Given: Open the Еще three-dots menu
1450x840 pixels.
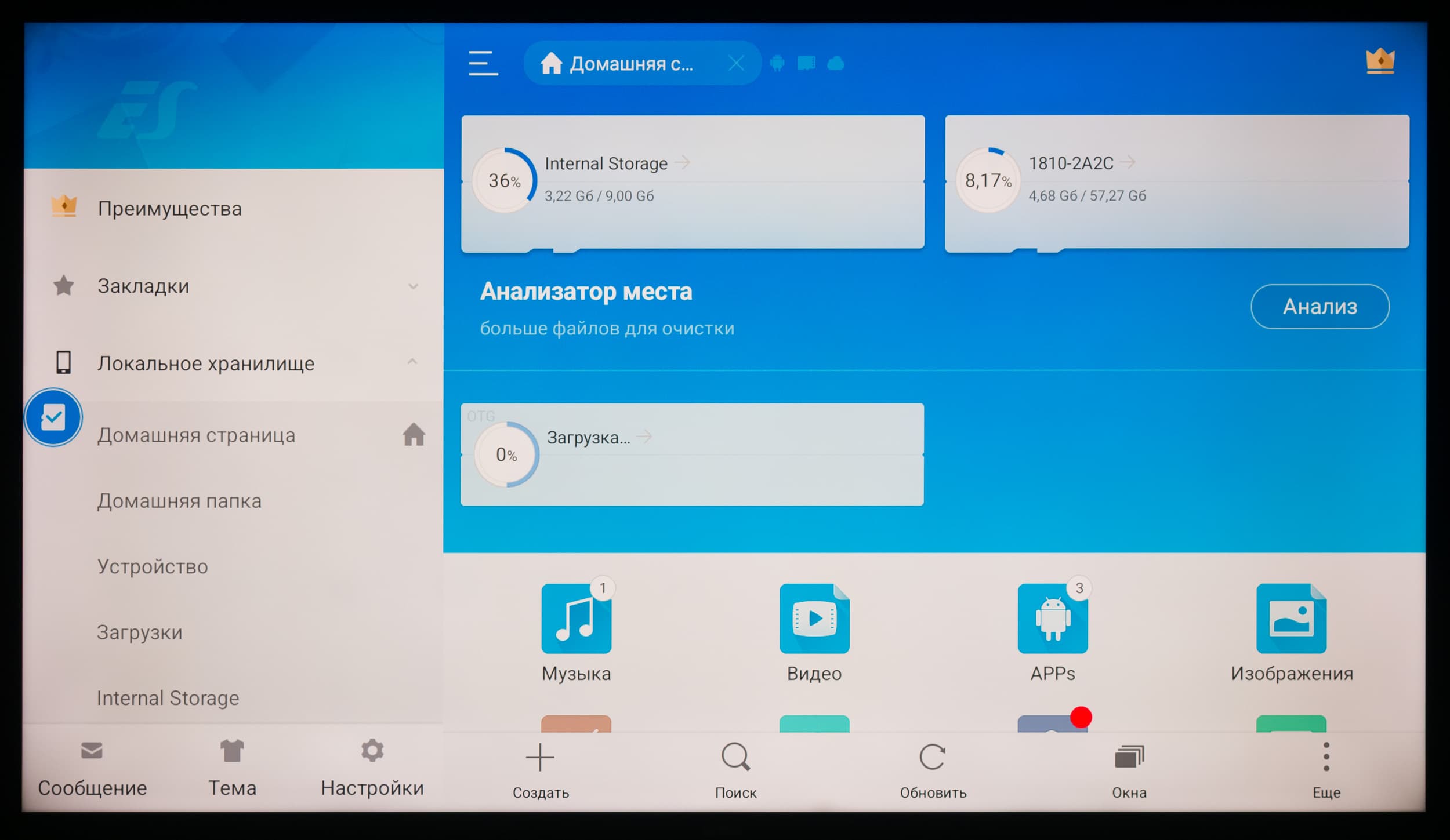Looking at the screenshot, I should (x=1326, y=757).
